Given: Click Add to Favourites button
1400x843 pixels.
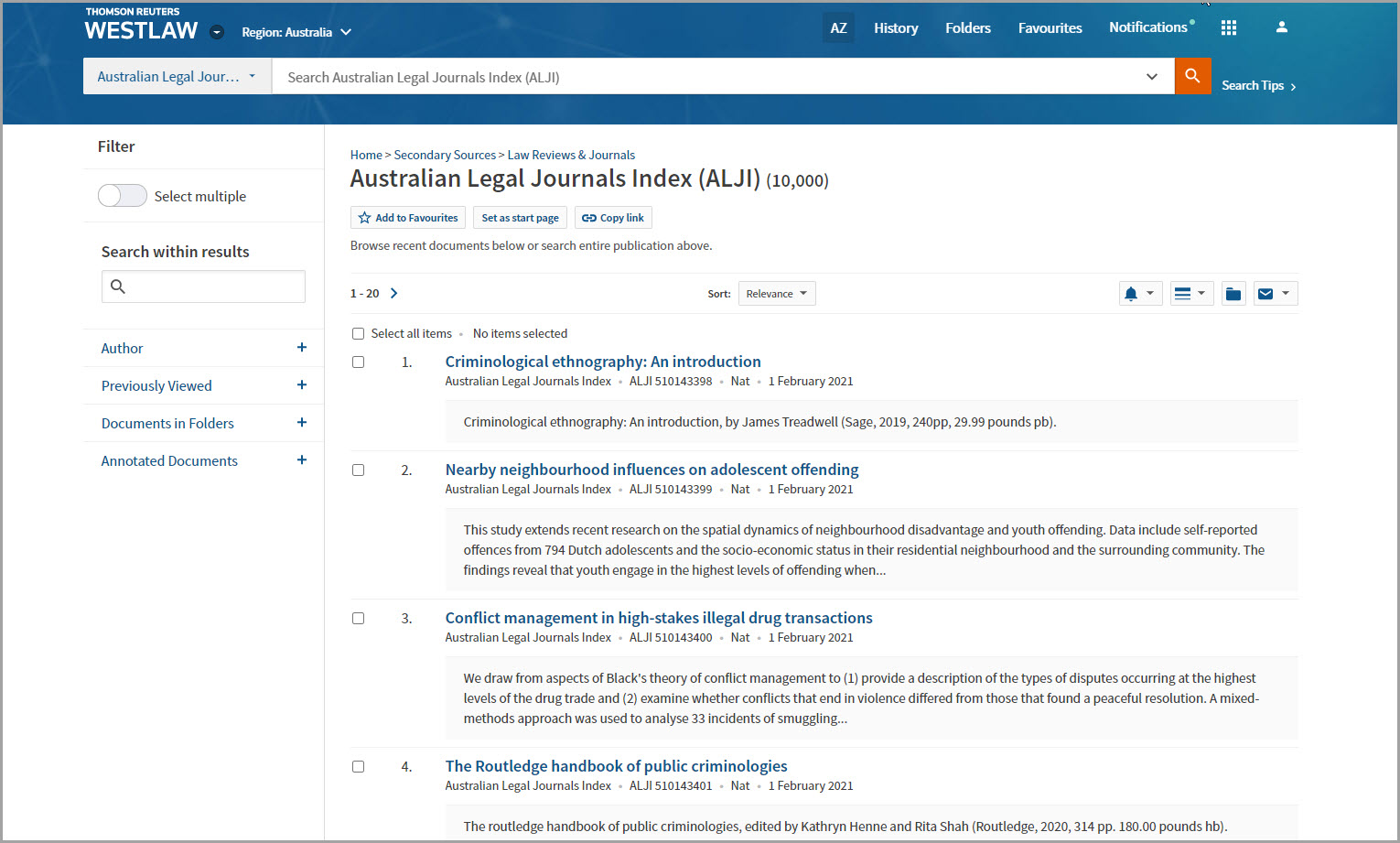Looking at the screenshot, I should click(408, 218).
